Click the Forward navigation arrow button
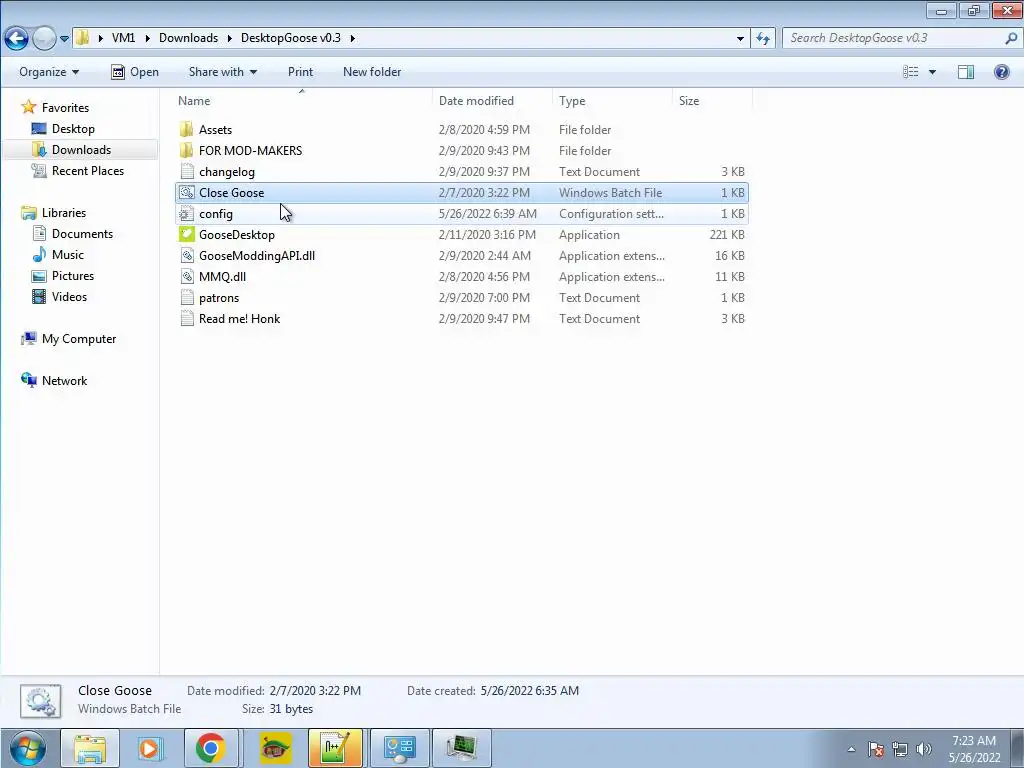Image resolution: width=1024 pixels, height=768 pixels. pyautogui.click(x=44, y=39)
